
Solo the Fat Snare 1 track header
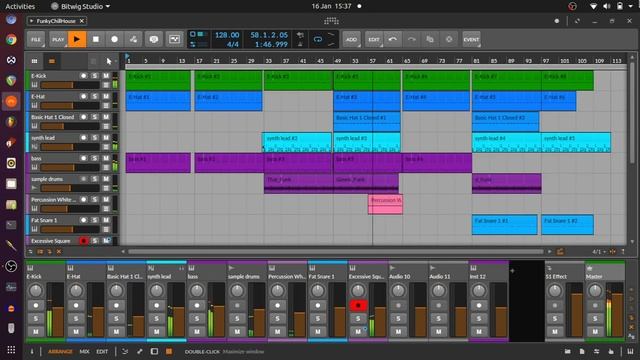(95, 220)
